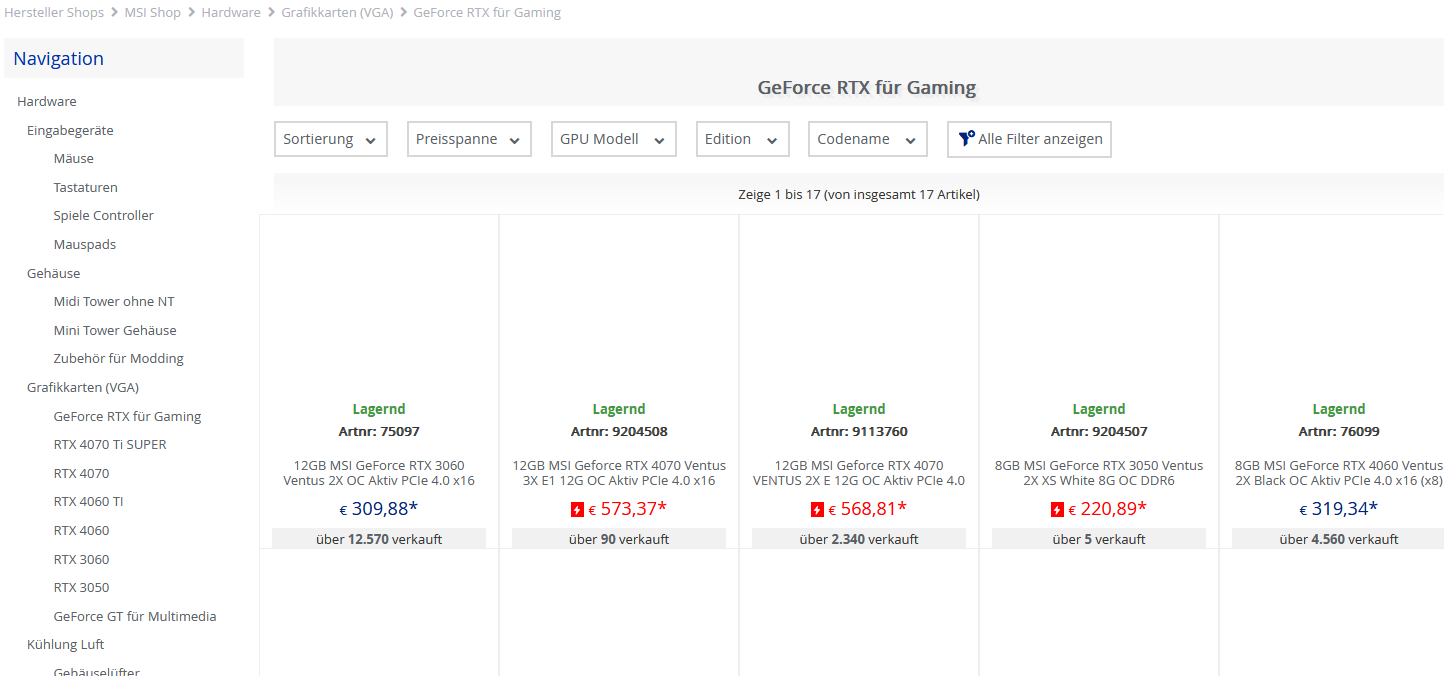Image resolution: width=1455 pixels, height=676 pixels.
Task: Click red flash-deal icon beside € 220,89
Action: 1057,510
